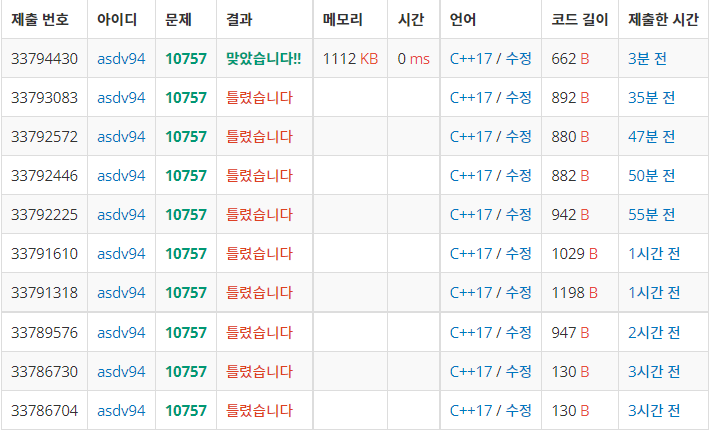Open asdv94 profile in submission 33786730 row
This screenshot has width=718, height=432.
[121, 371]
